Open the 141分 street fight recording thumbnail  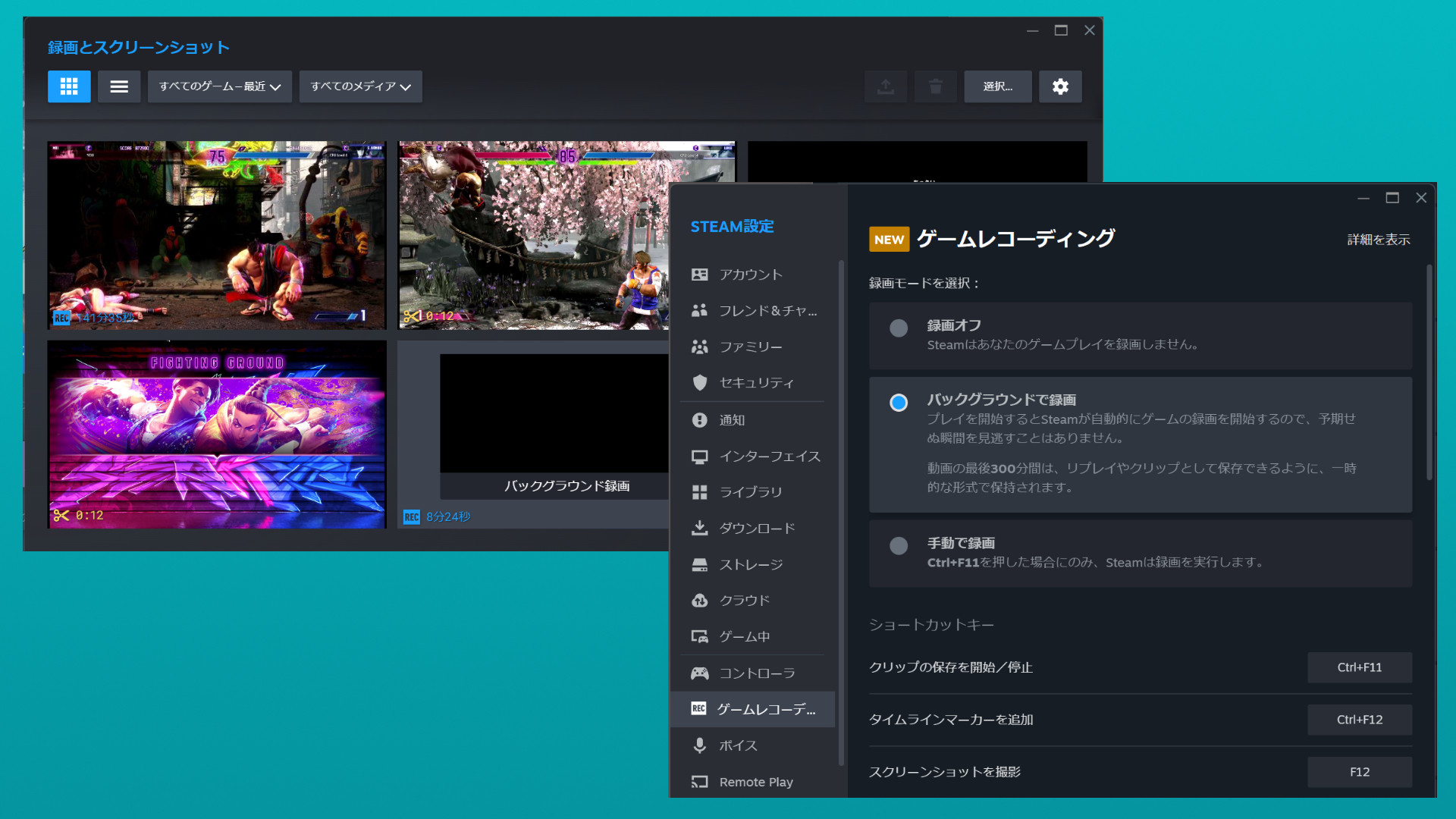[217, 235]
